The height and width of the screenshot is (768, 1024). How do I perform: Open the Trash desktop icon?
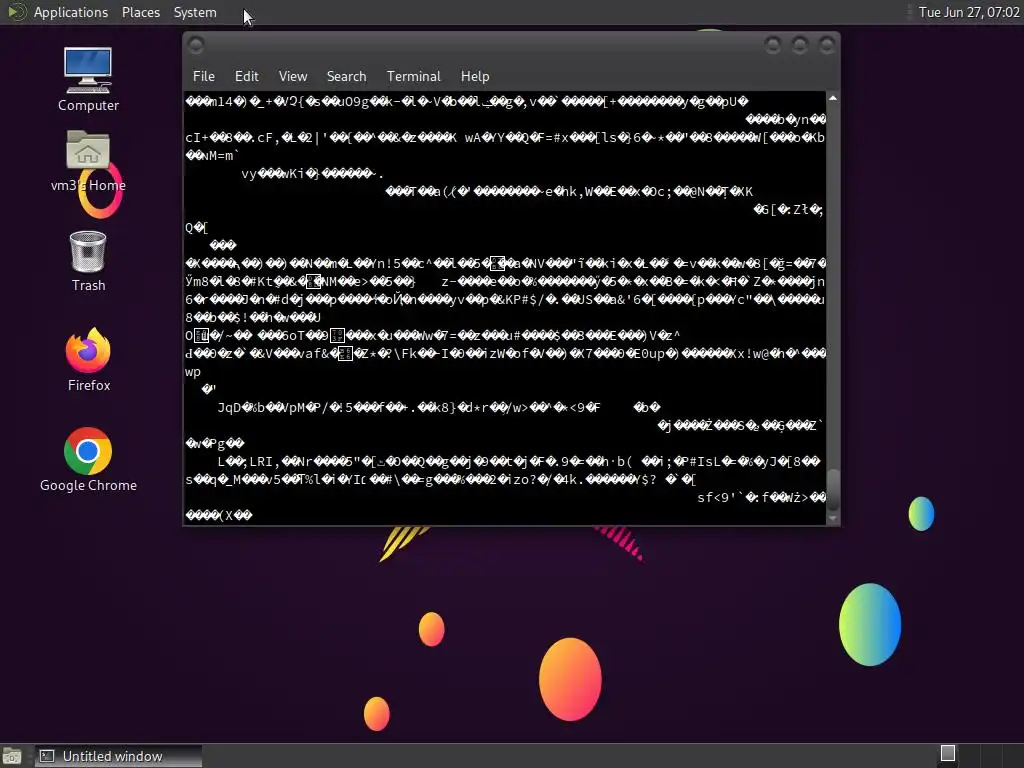(x=88, y=261)
